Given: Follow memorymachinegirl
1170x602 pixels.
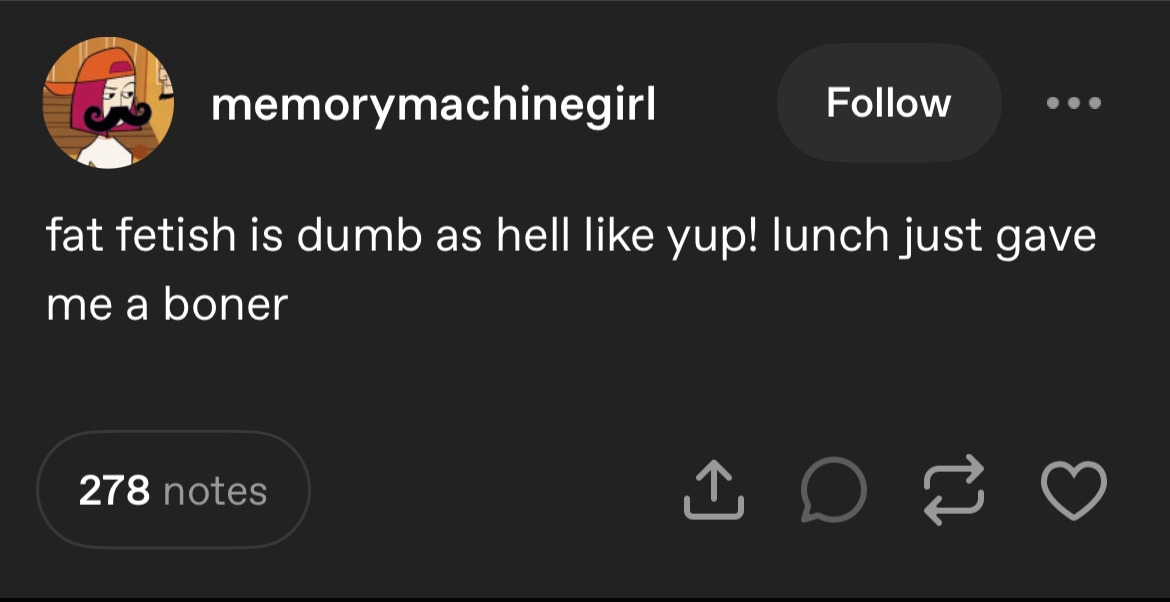Looking at the screenshot, I should (888, 103).
